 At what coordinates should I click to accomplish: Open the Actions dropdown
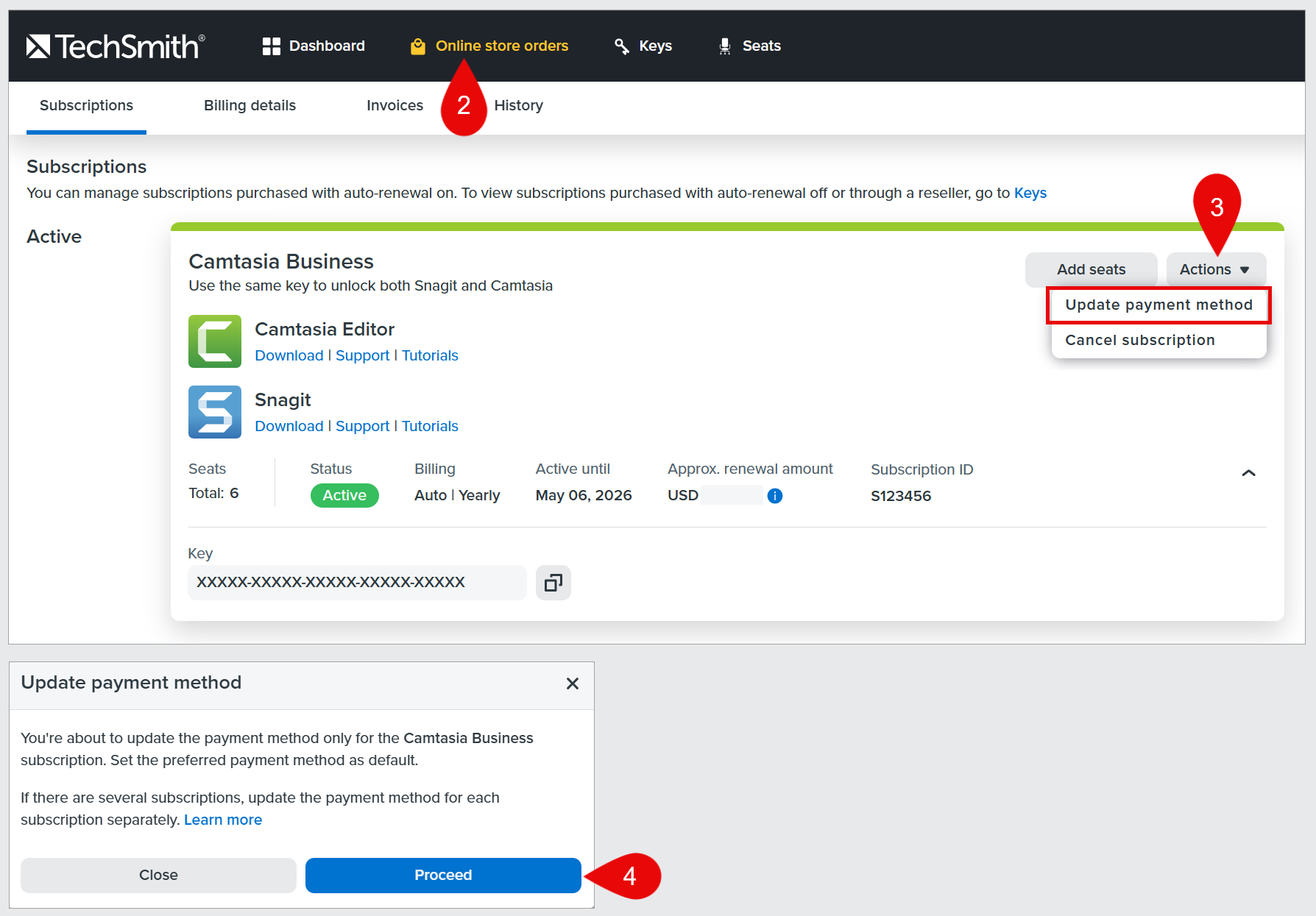click(x=1216, y=269)
